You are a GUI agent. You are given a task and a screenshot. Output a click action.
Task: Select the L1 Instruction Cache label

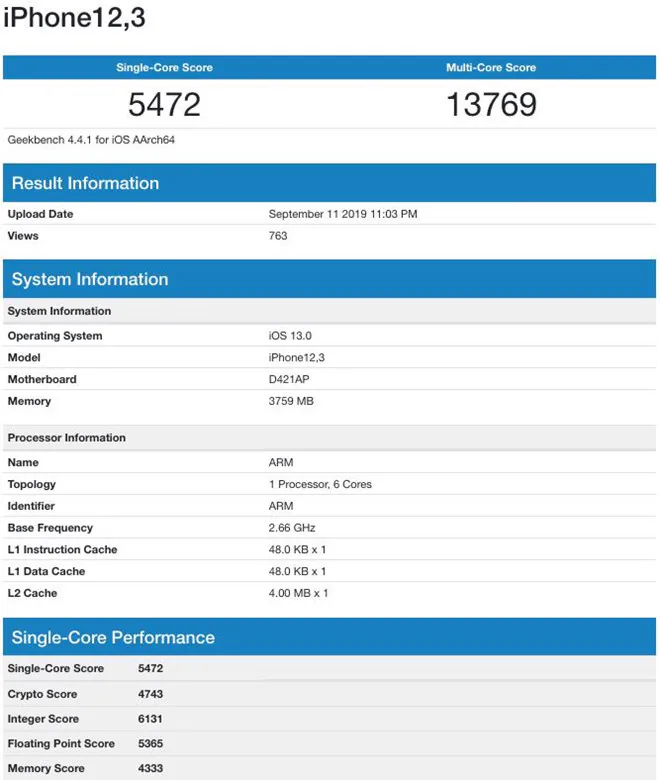(62, 550)
